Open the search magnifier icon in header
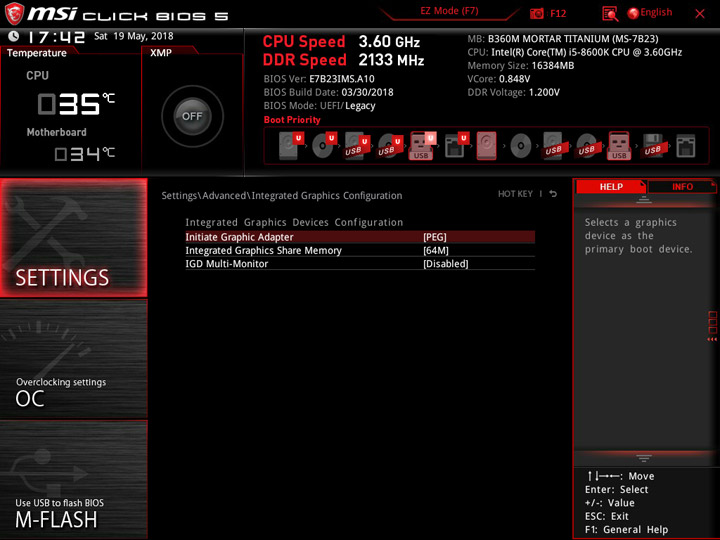This screenshot has height=540, width=720. (x=610, y=14)
